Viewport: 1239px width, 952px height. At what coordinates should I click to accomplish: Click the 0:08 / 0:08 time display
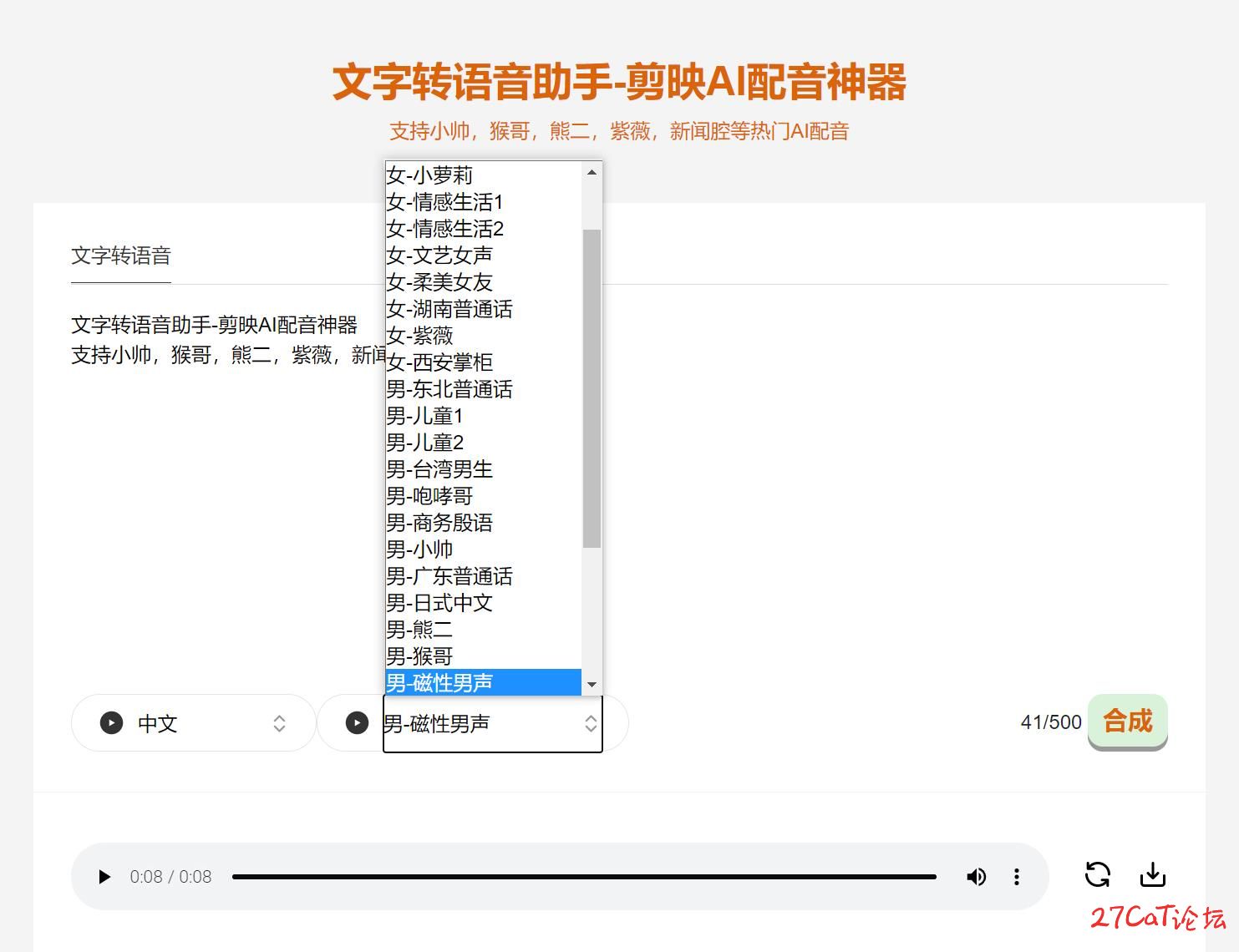point(170,877)
